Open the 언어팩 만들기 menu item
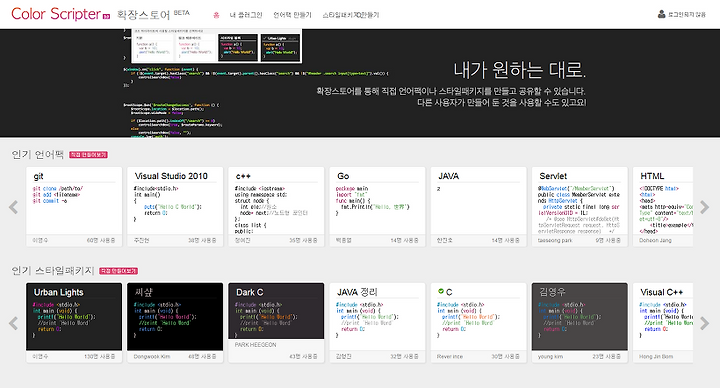The image size is (720, 388). pyautogui.click(x=292, y=15)
